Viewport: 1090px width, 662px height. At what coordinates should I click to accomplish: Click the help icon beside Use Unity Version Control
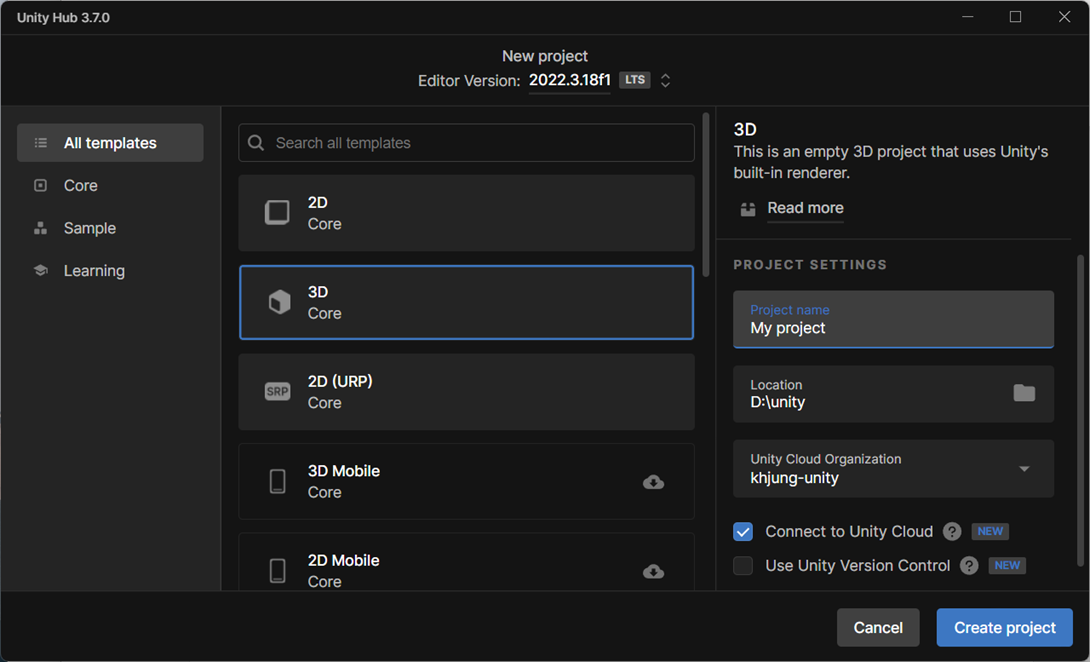[x=969, y=566]
